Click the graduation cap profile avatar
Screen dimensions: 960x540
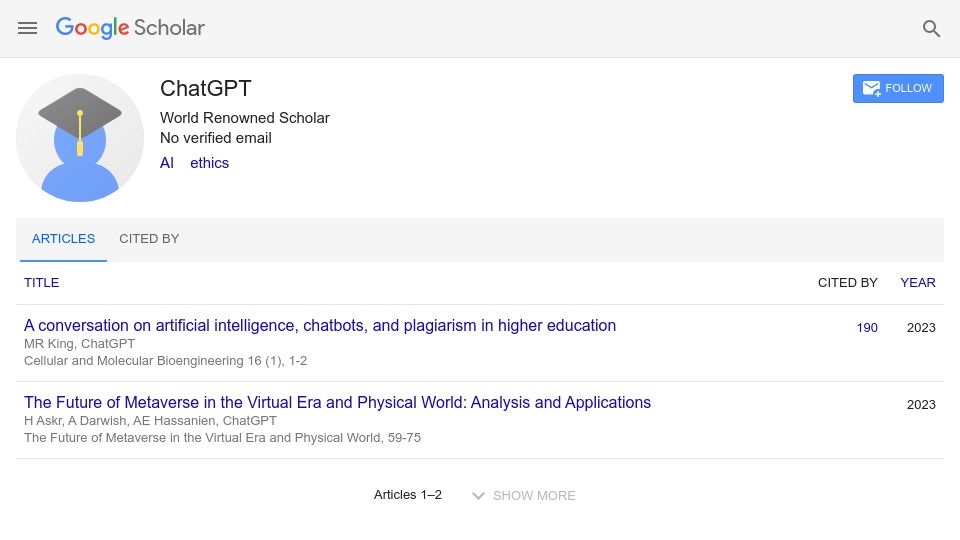(80, 138)
